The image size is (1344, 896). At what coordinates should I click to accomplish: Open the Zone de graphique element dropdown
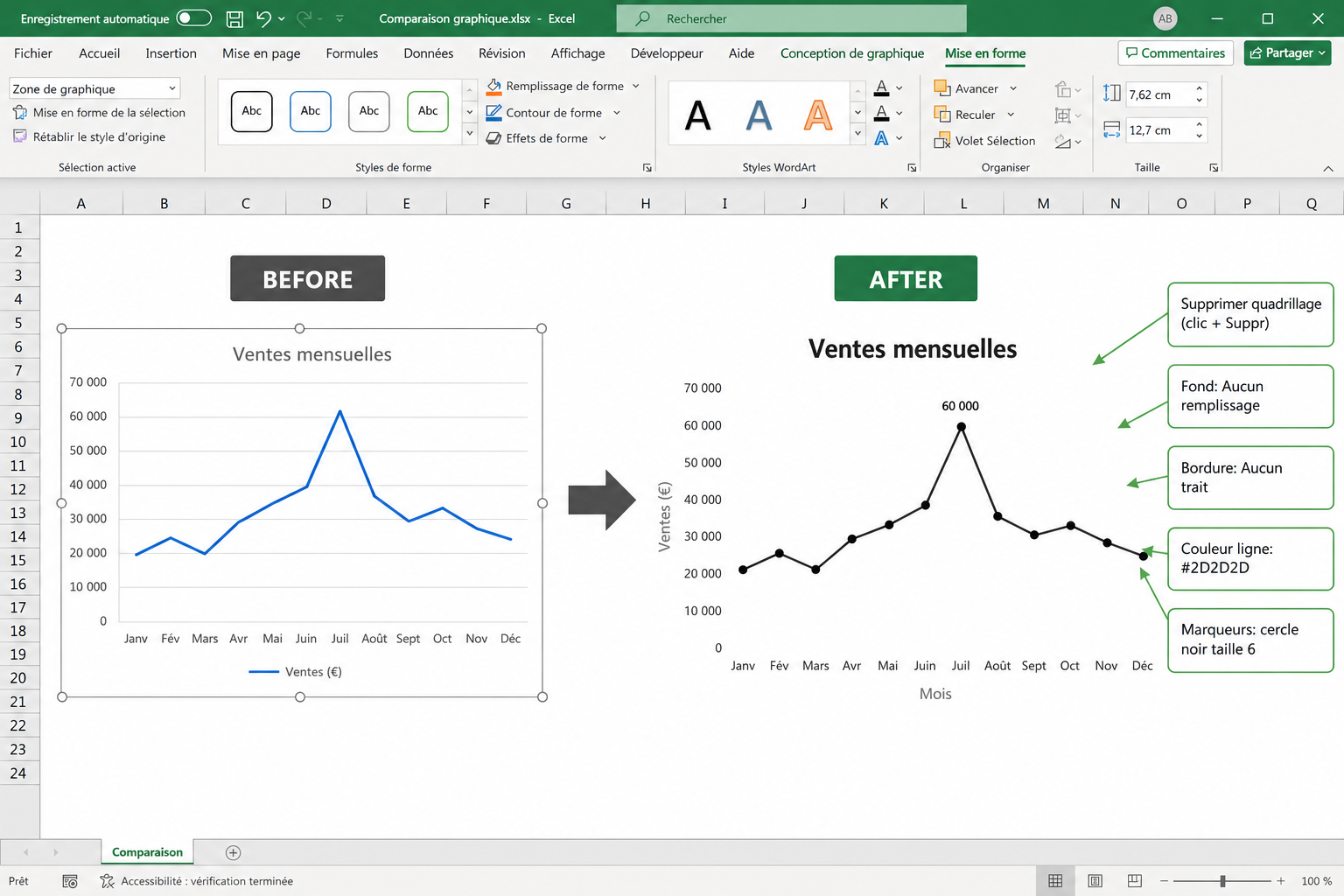[172, 88]
